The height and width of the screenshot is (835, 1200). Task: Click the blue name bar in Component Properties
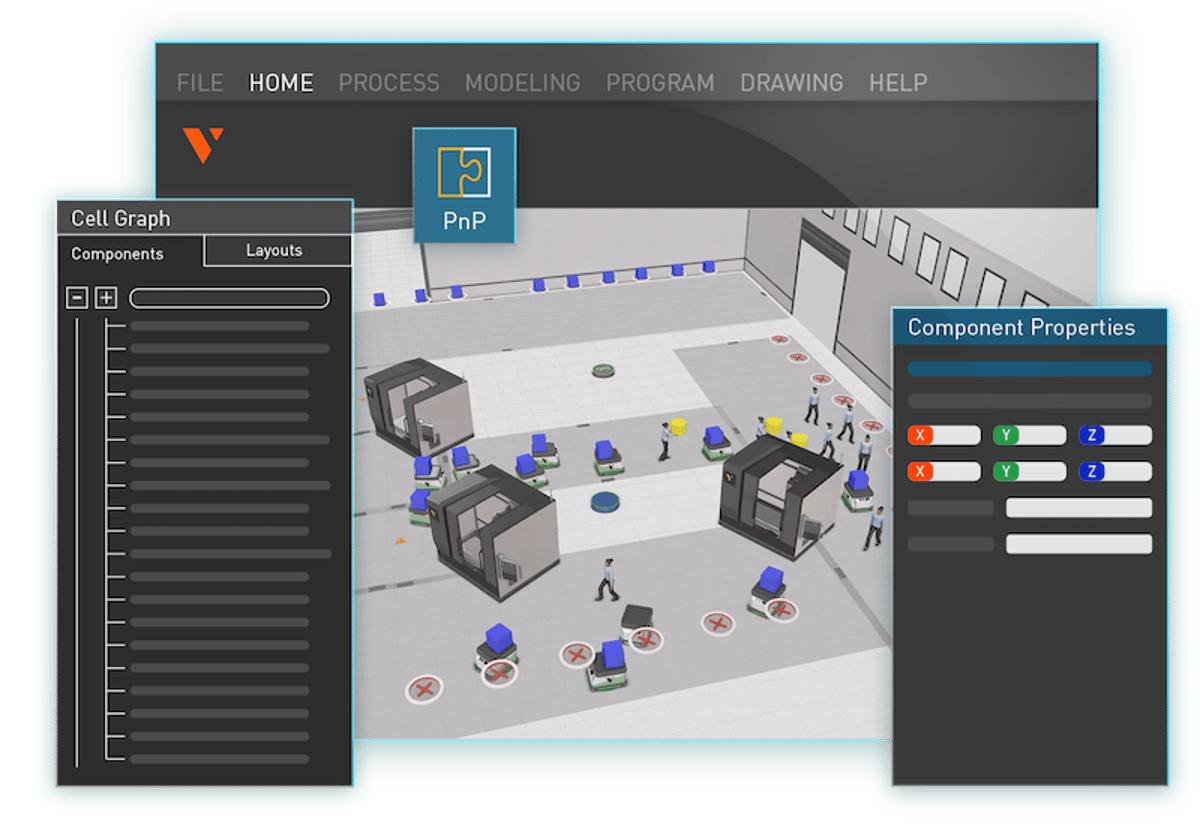click(x=1030, y=369)
